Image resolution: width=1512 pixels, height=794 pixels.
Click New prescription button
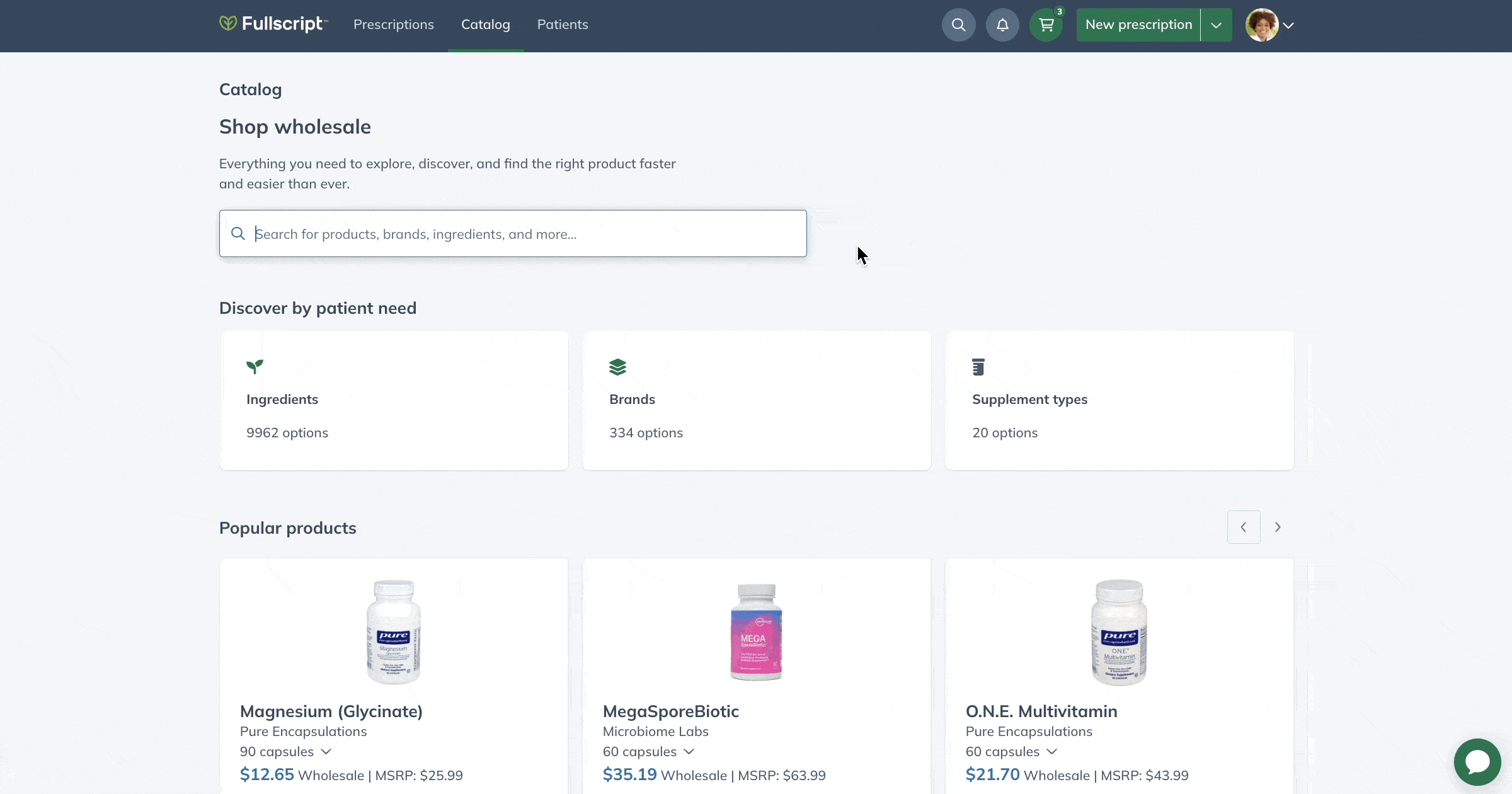pos(1138,25)
